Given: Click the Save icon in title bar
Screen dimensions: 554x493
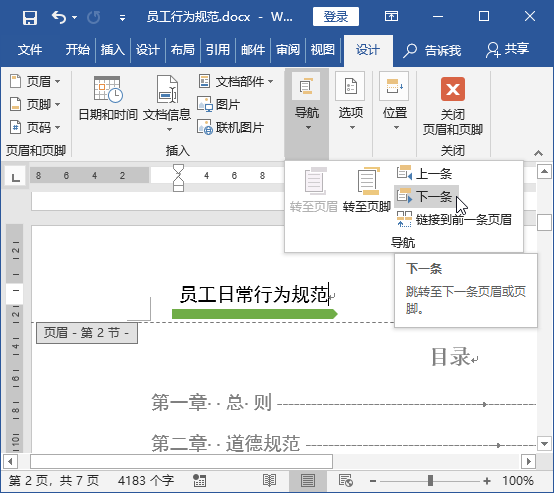Looking at the screenshot, I should pos(30,17).
